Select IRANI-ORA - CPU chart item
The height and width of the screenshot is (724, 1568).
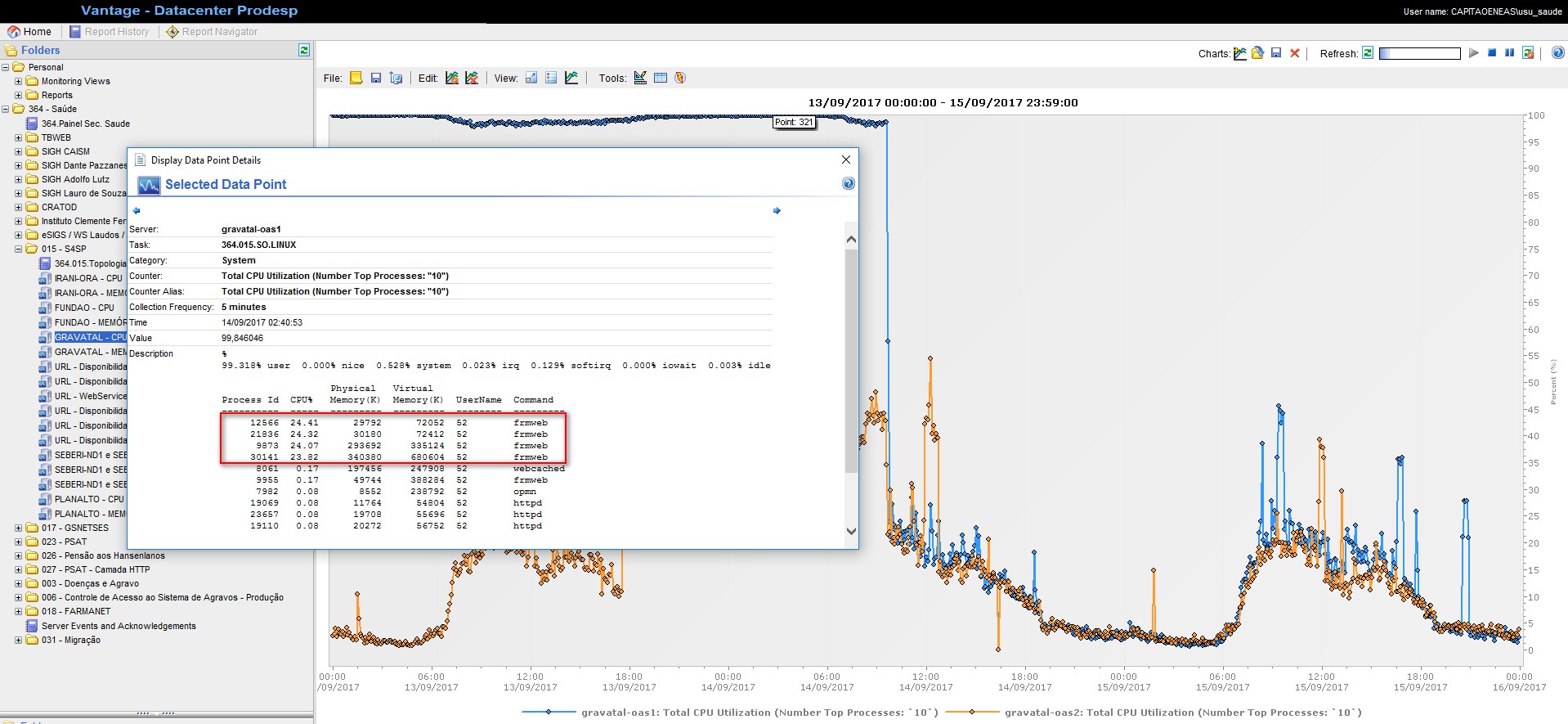(87, 278)
